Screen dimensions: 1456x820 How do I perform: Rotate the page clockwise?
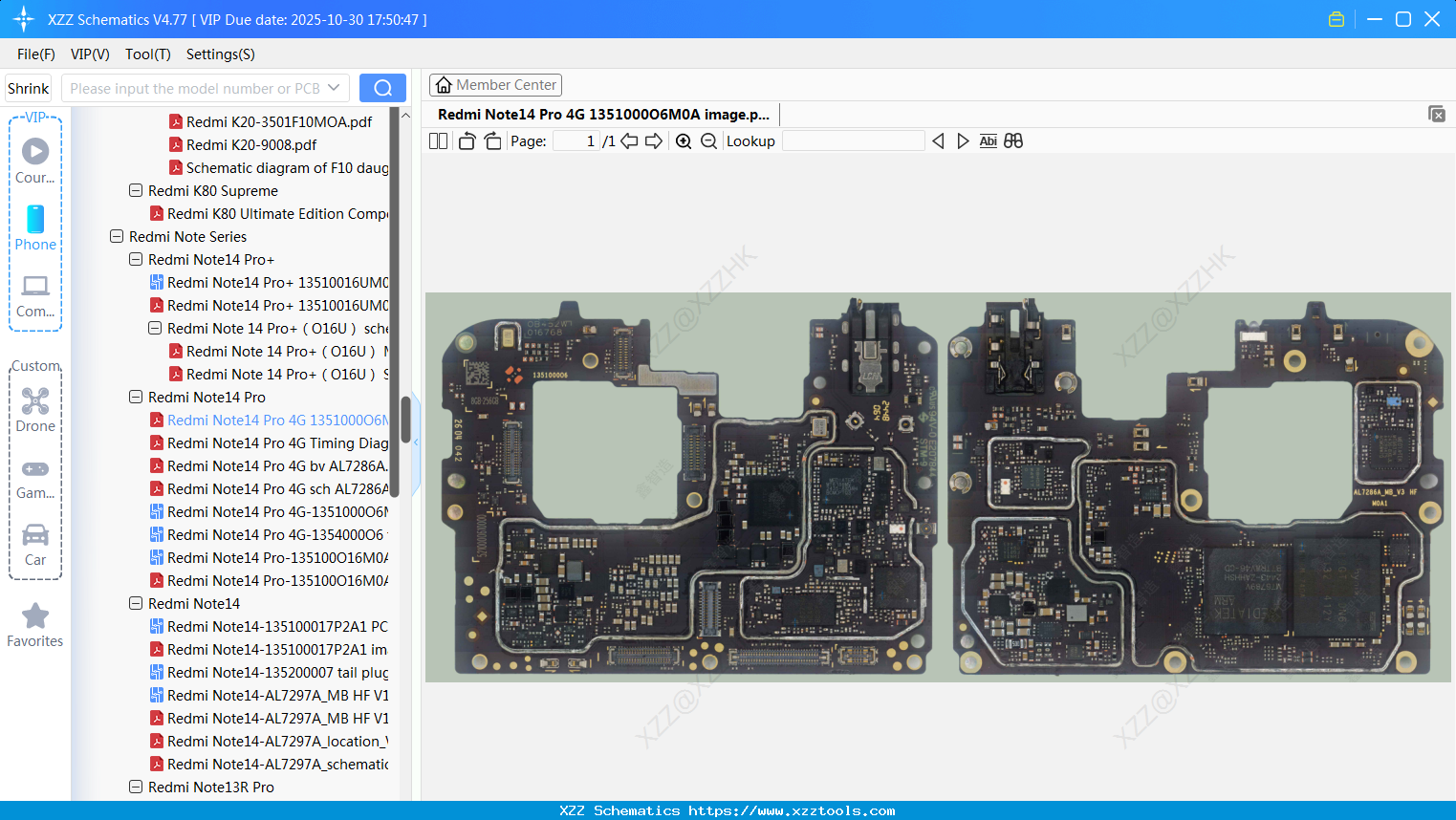[x=492, y=140]
